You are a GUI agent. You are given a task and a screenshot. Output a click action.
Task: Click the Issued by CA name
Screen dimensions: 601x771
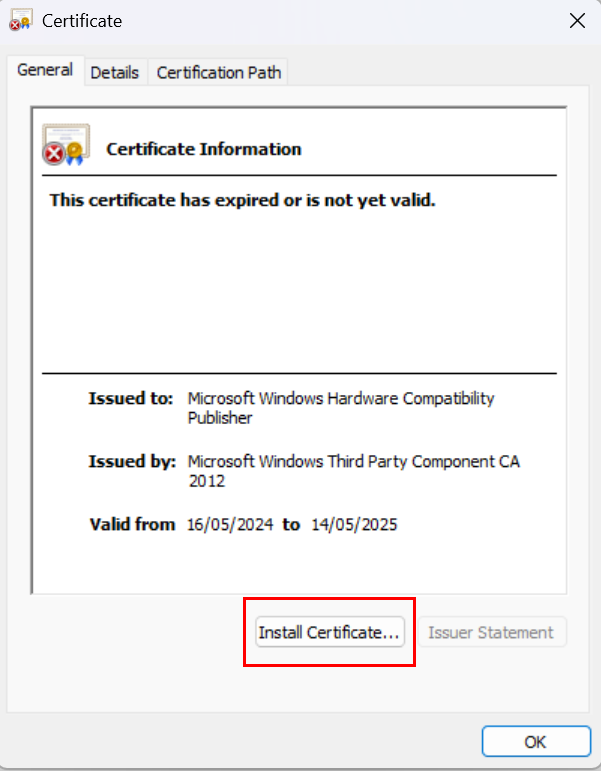(354, 471)
